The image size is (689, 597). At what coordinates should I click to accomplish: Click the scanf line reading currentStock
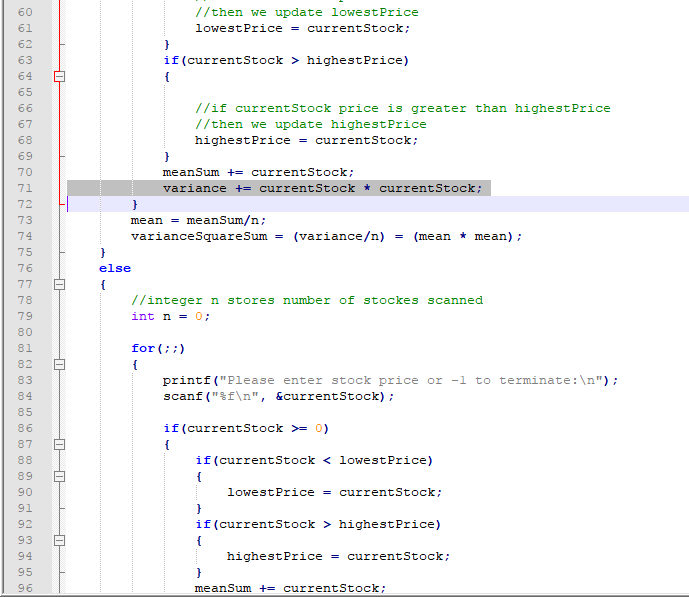point(279,396)
